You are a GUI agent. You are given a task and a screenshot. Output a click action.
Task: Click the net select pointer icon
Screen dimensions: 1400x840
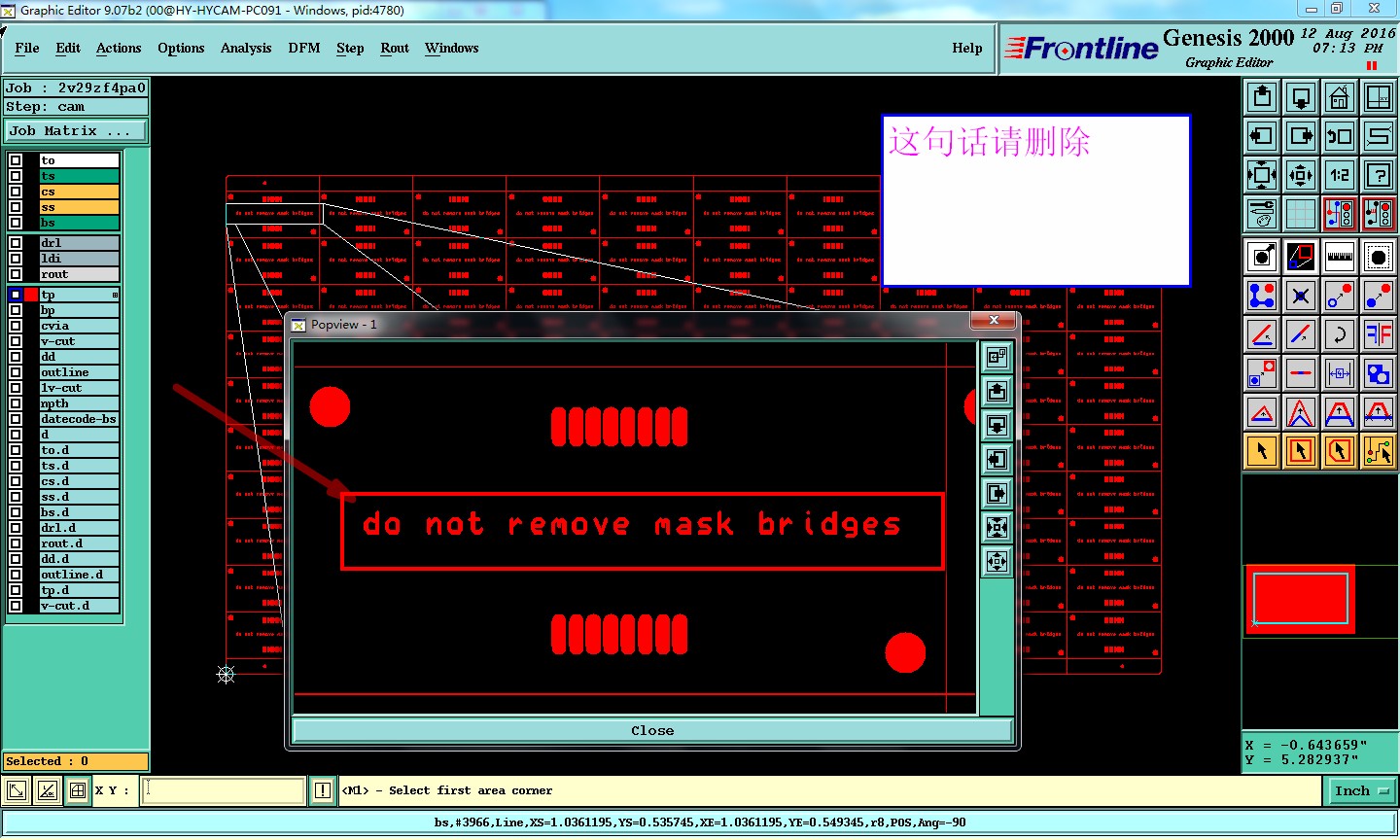coord(1379,451)
